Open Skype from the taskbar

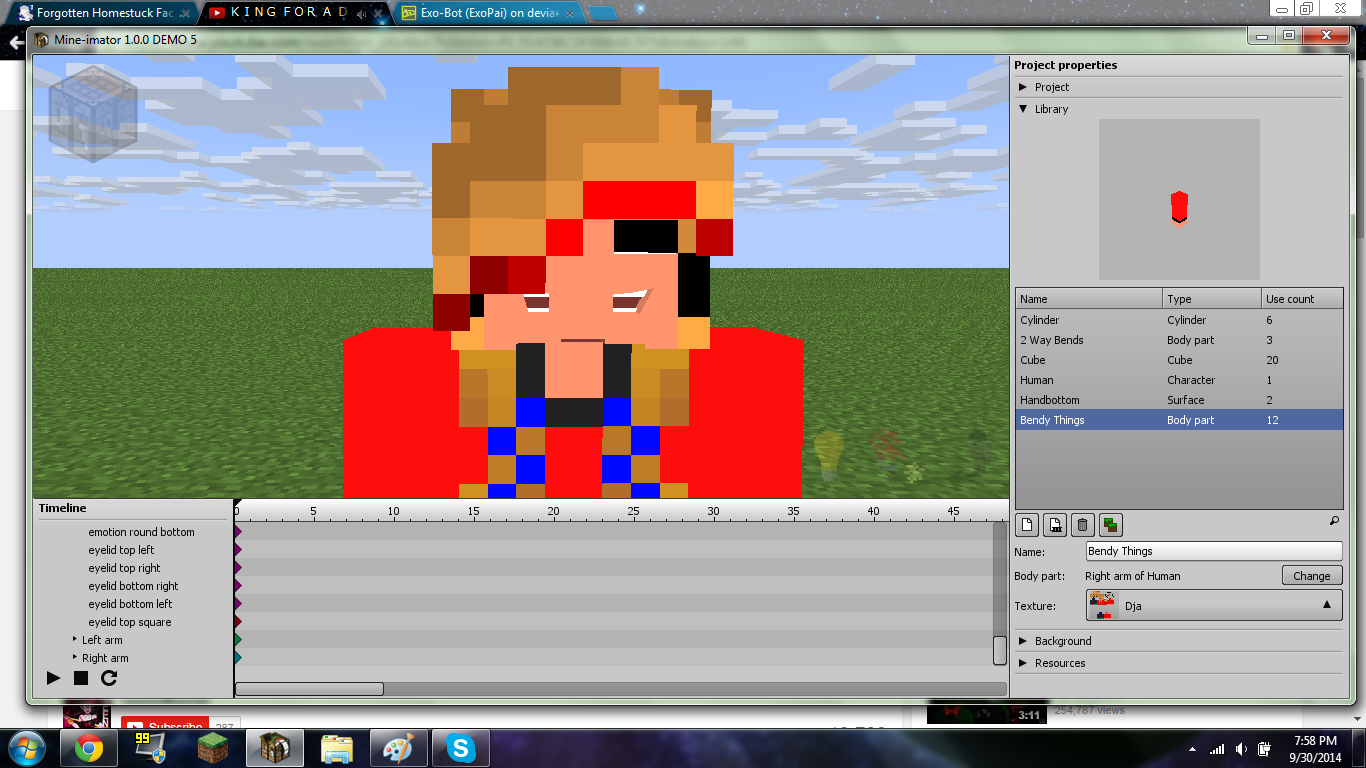(x=460, y=748)
